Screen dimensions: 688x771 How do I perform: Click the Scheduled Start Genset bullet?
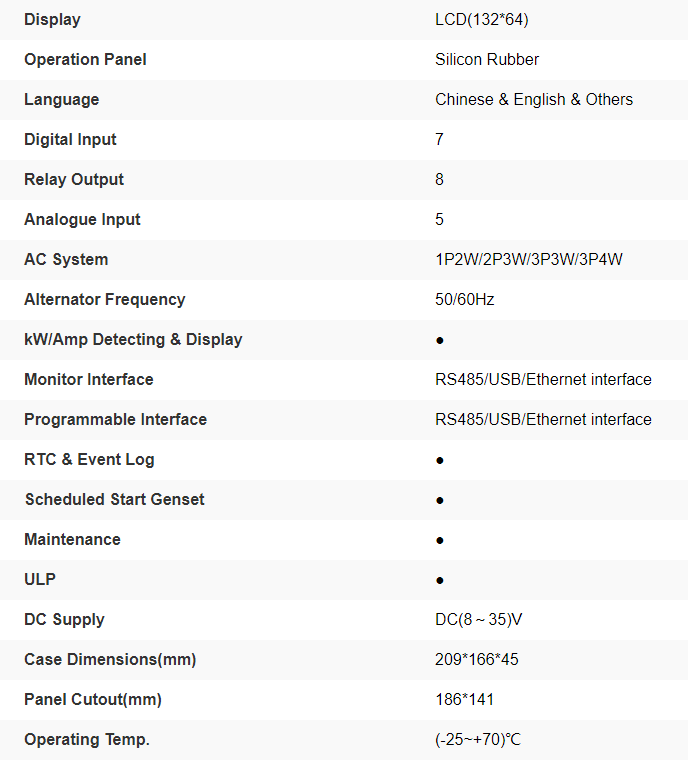coord(440,500)
